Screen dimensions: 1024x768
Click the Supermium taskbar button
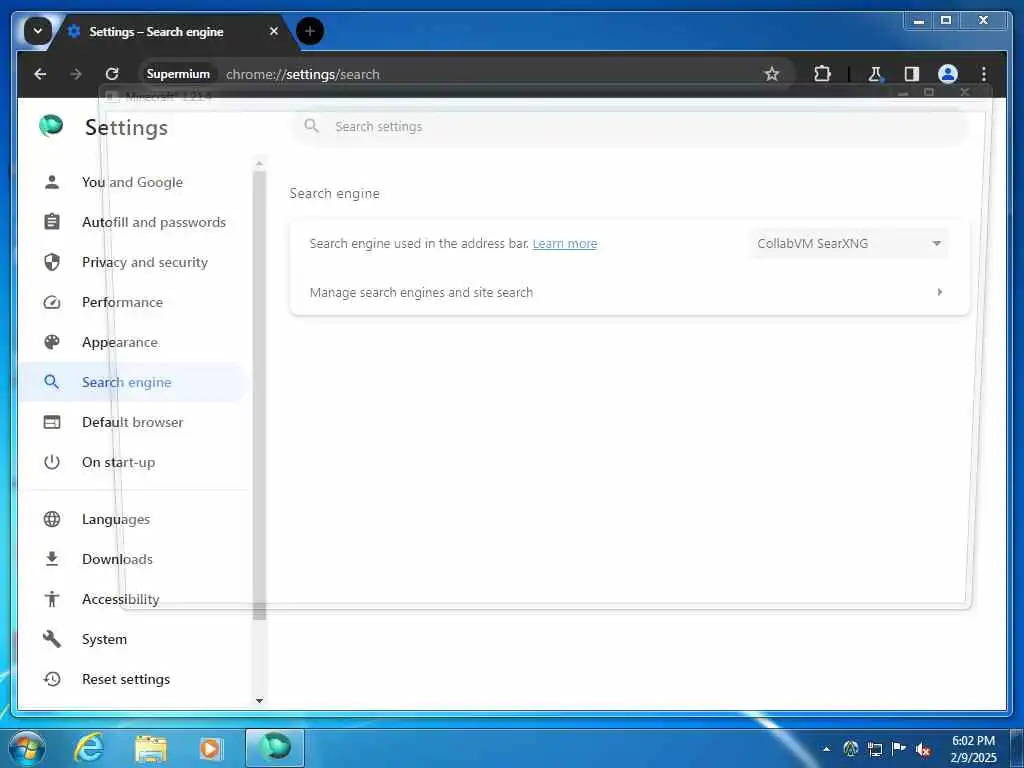(x=274, y=748)
